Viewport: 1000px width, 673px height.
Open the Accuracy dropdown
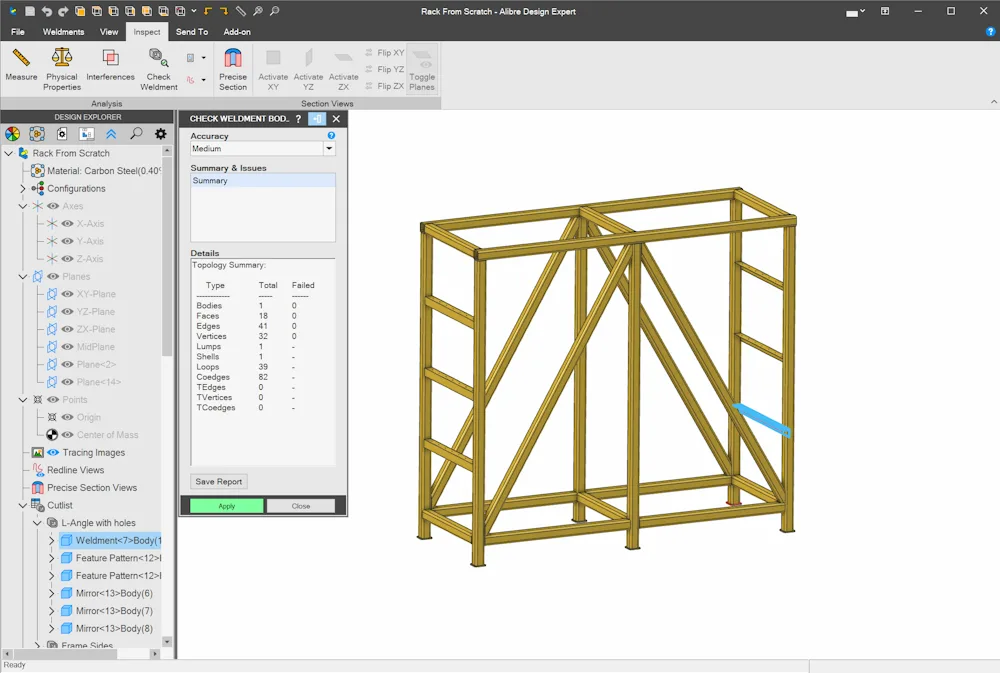(329, 149)
